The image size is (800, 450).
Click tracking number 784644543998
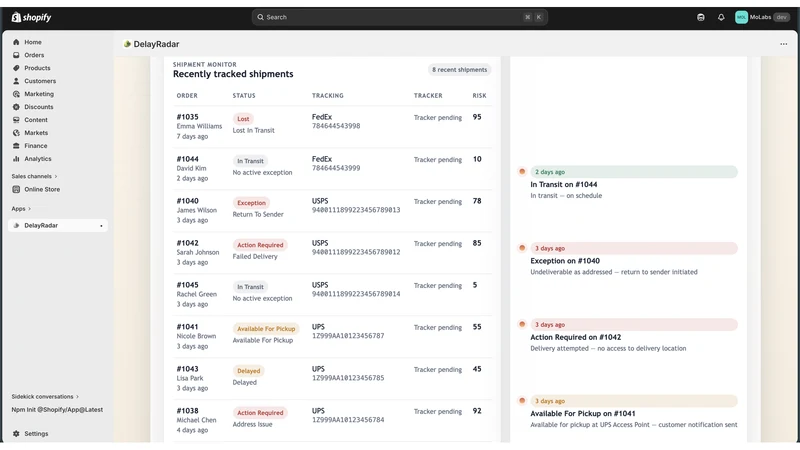coord(336,126)
